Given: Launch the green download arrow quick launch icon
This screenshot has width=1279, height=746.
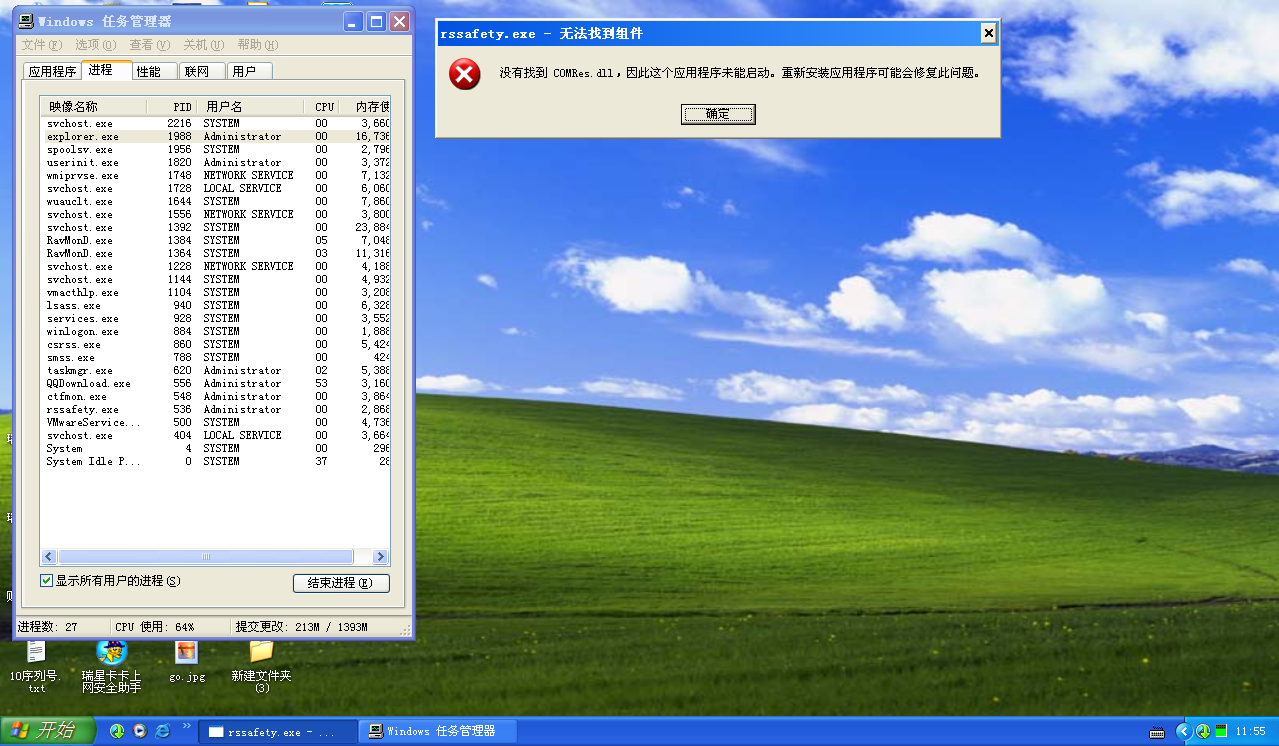Looking at the screenshot, I should pos(117,731).
